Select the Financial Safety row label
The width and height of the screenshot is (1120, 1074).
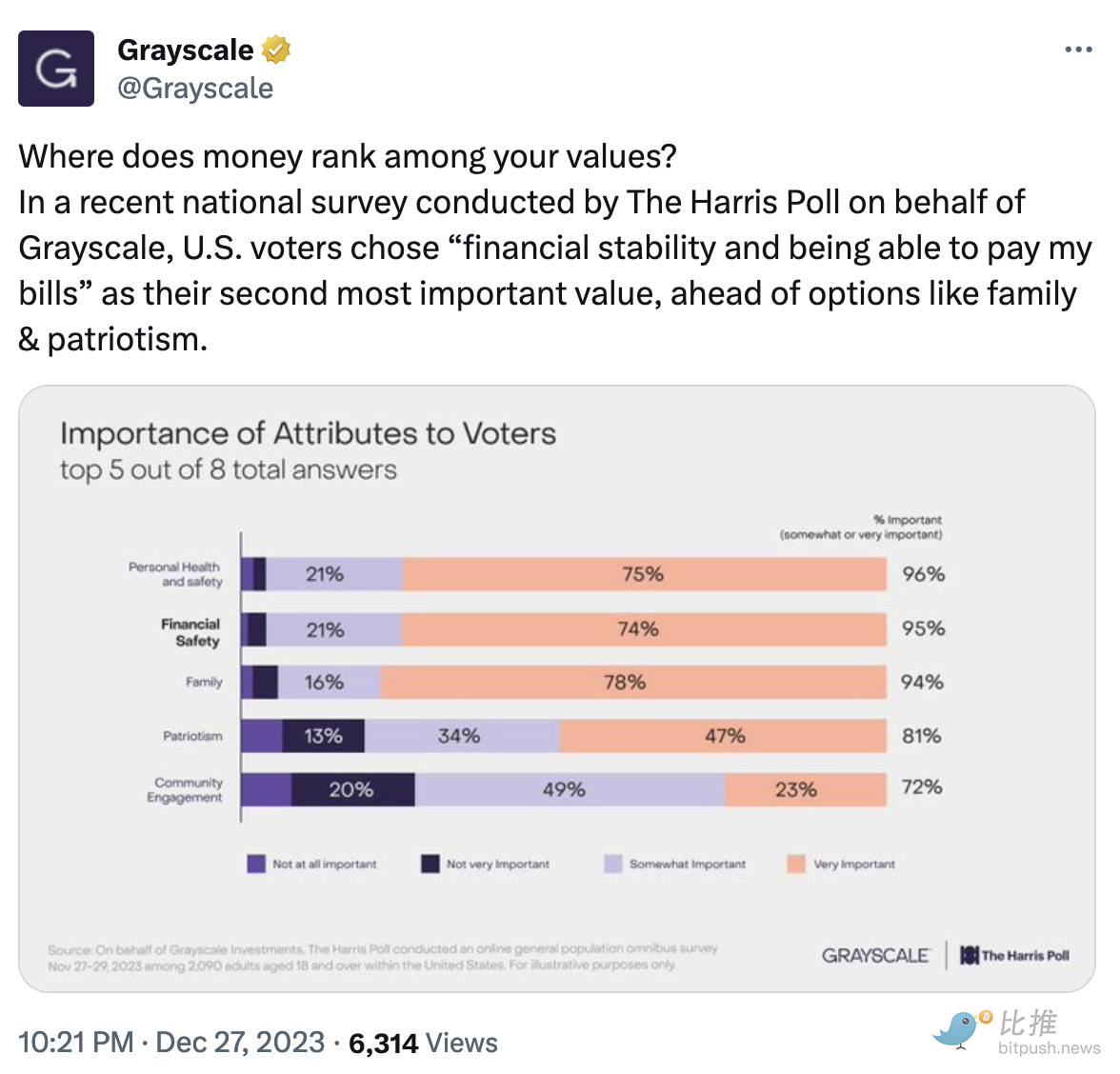tap(191, 632)
